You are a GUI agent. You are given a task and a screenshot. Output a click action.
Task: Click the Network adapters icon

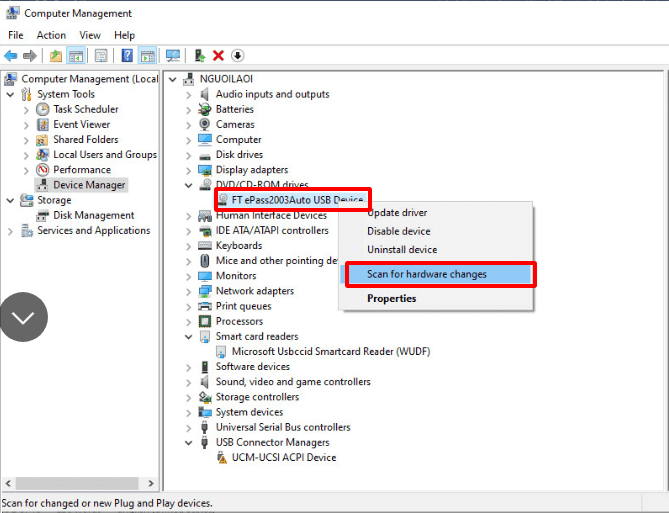205,291
